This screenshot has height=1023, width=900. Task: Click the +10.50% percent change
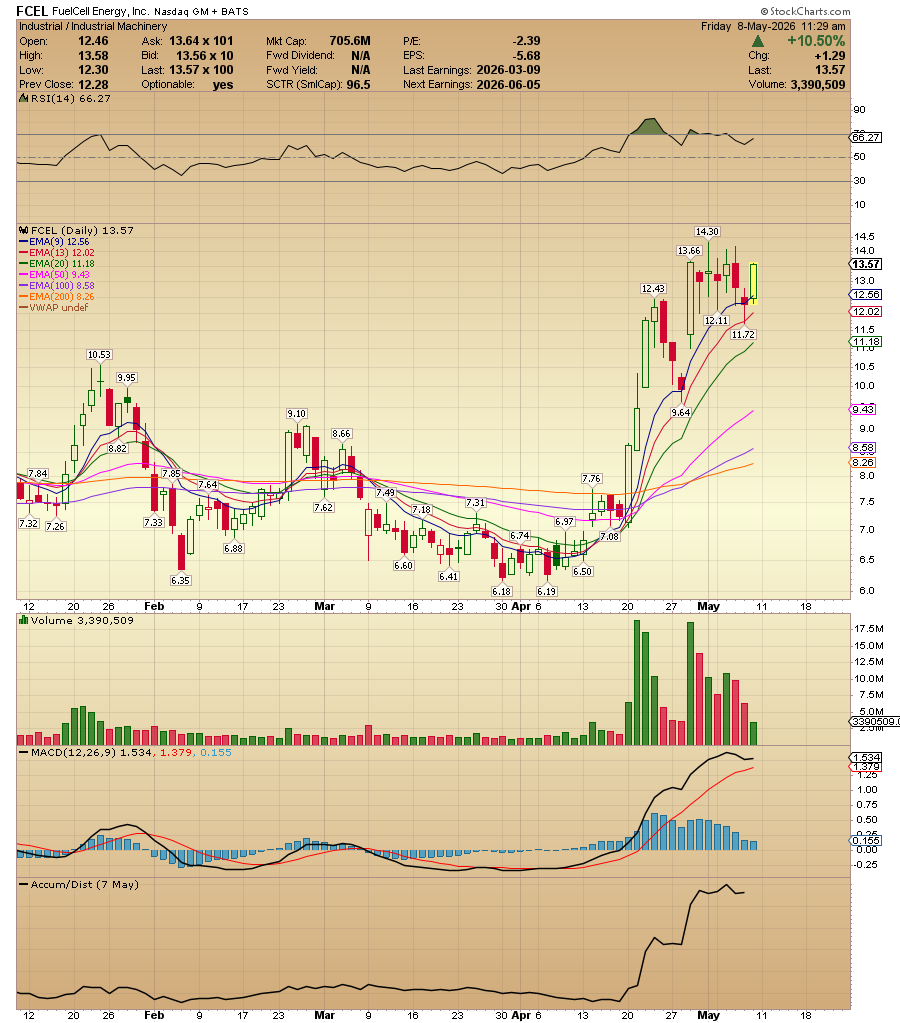[x=816, y=41]
